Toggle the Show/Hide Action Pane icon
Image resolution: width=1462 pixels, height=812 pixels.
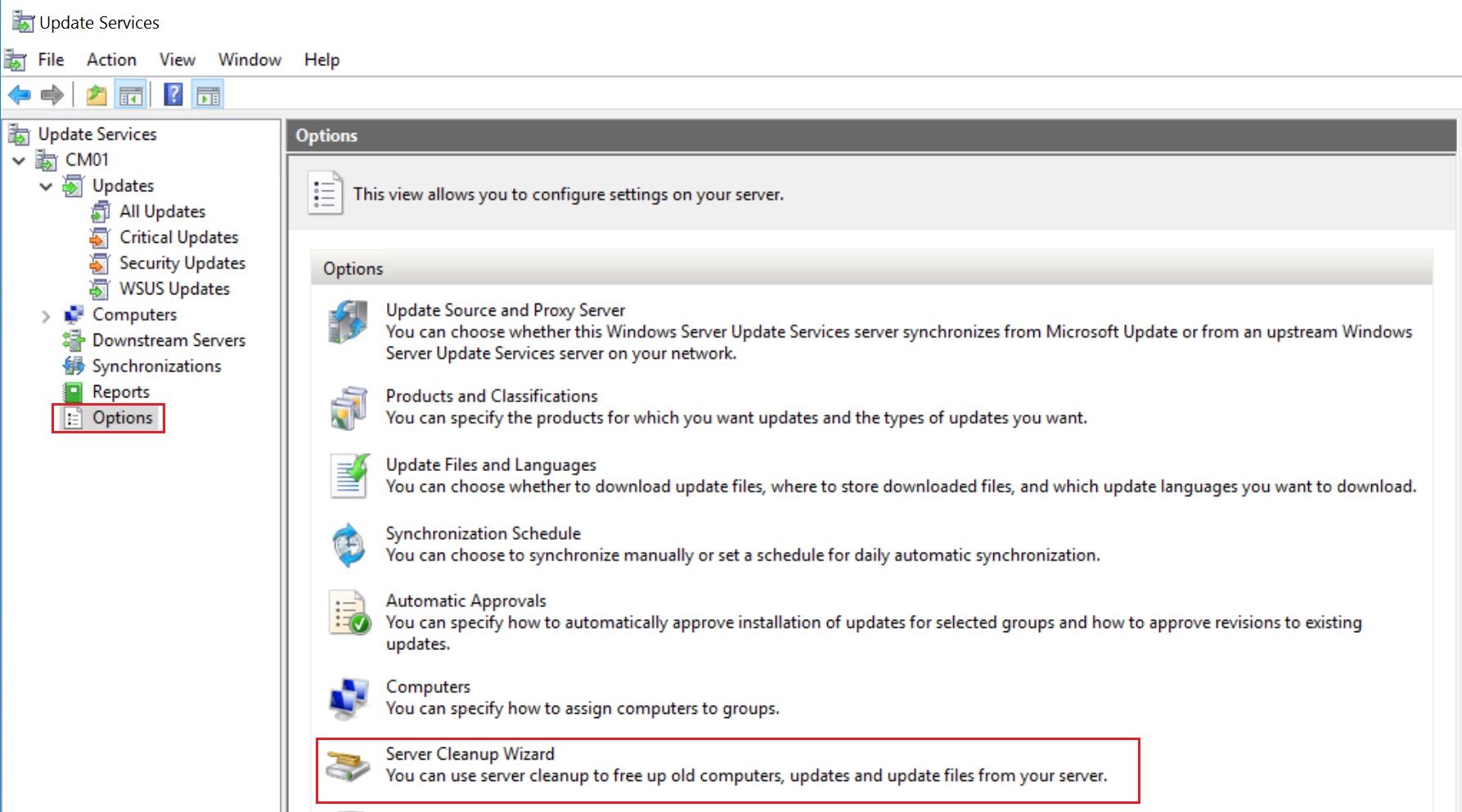(x=208, y=96)
